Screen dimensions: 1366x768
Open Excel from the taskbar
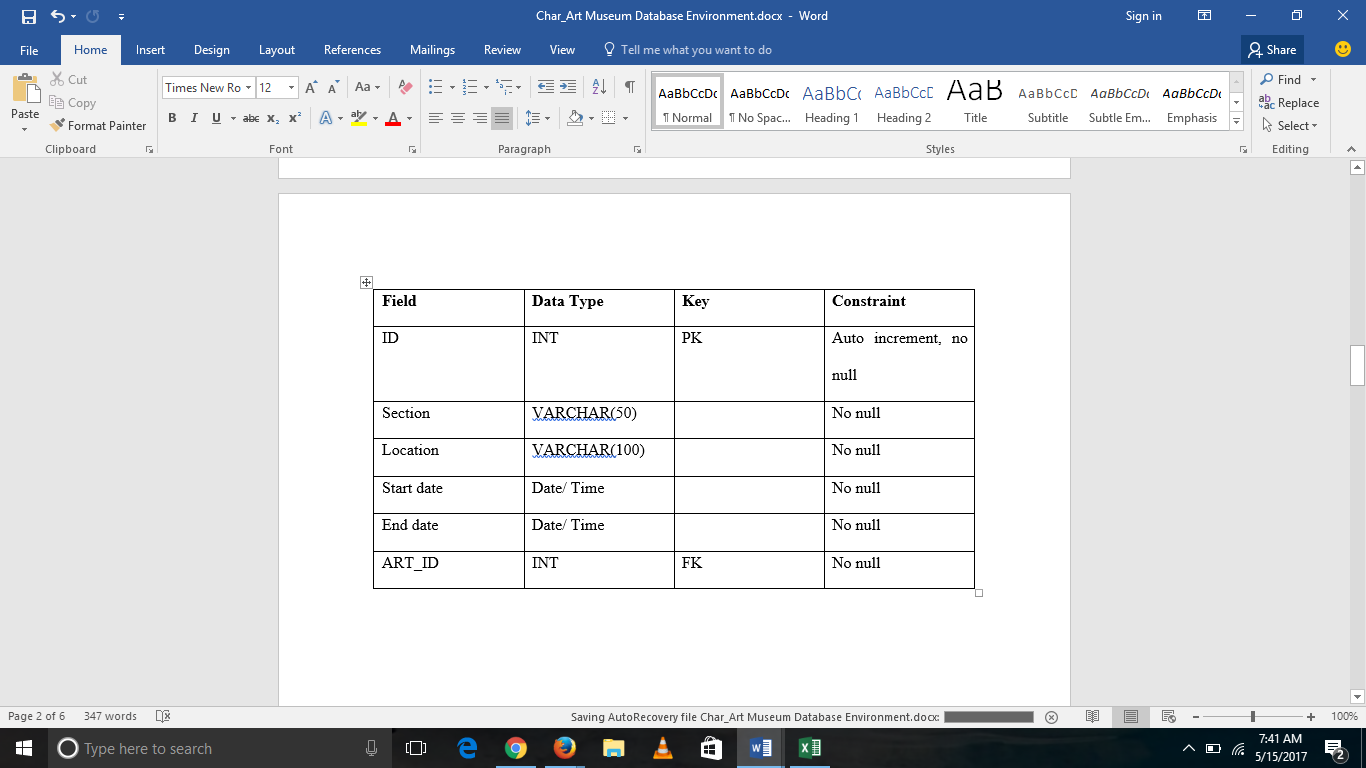[808, 747]
